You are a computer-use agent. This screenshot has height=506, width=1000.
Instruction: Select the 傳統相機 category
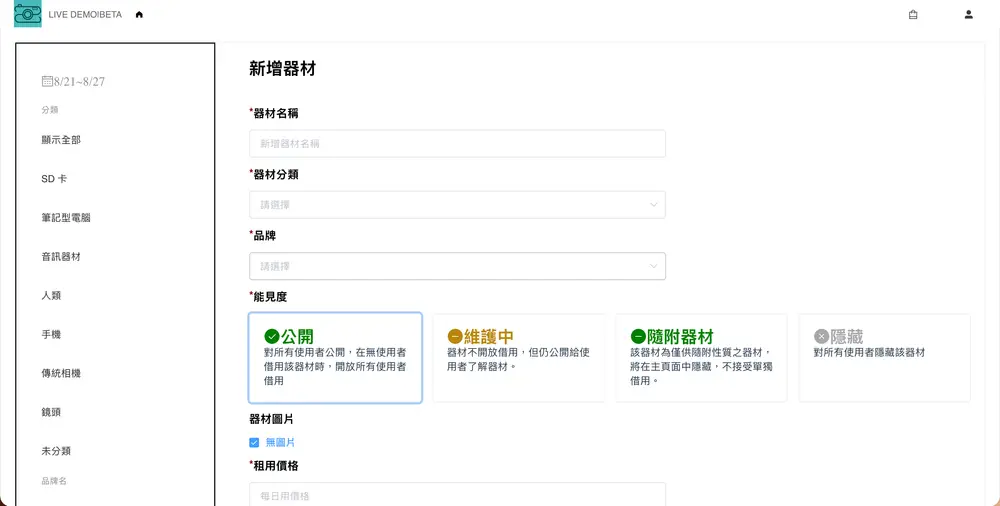point(61,373)
